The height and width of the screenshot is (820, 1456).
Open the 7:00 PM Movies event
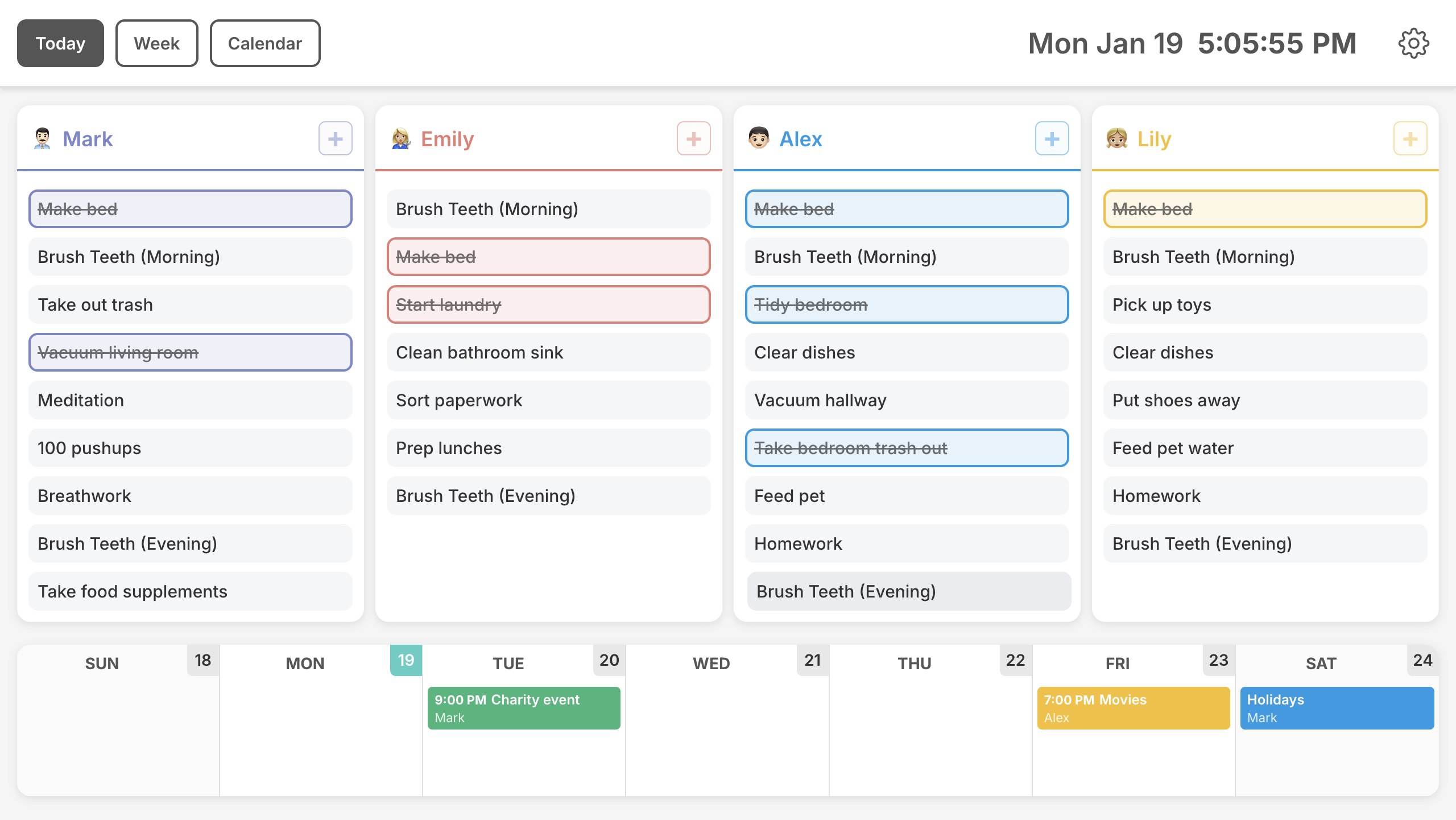[x=1133, y=708]
